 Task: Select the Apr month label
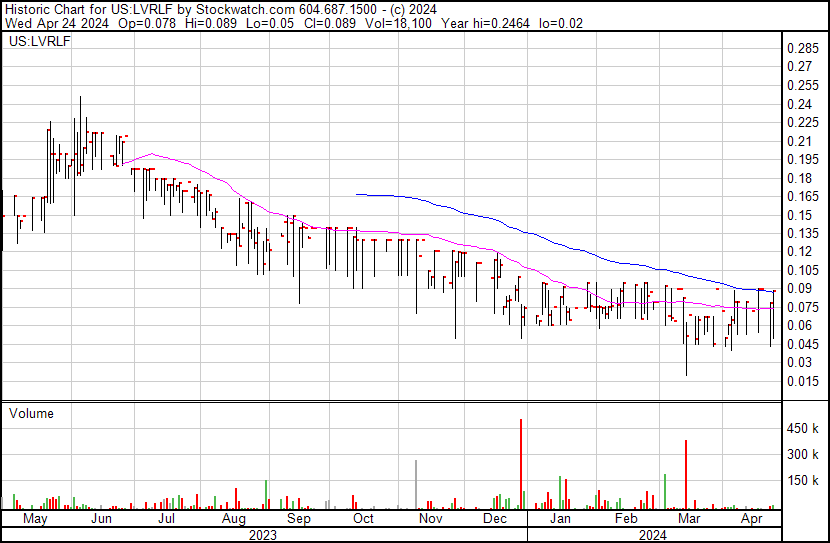click(752, 519)
